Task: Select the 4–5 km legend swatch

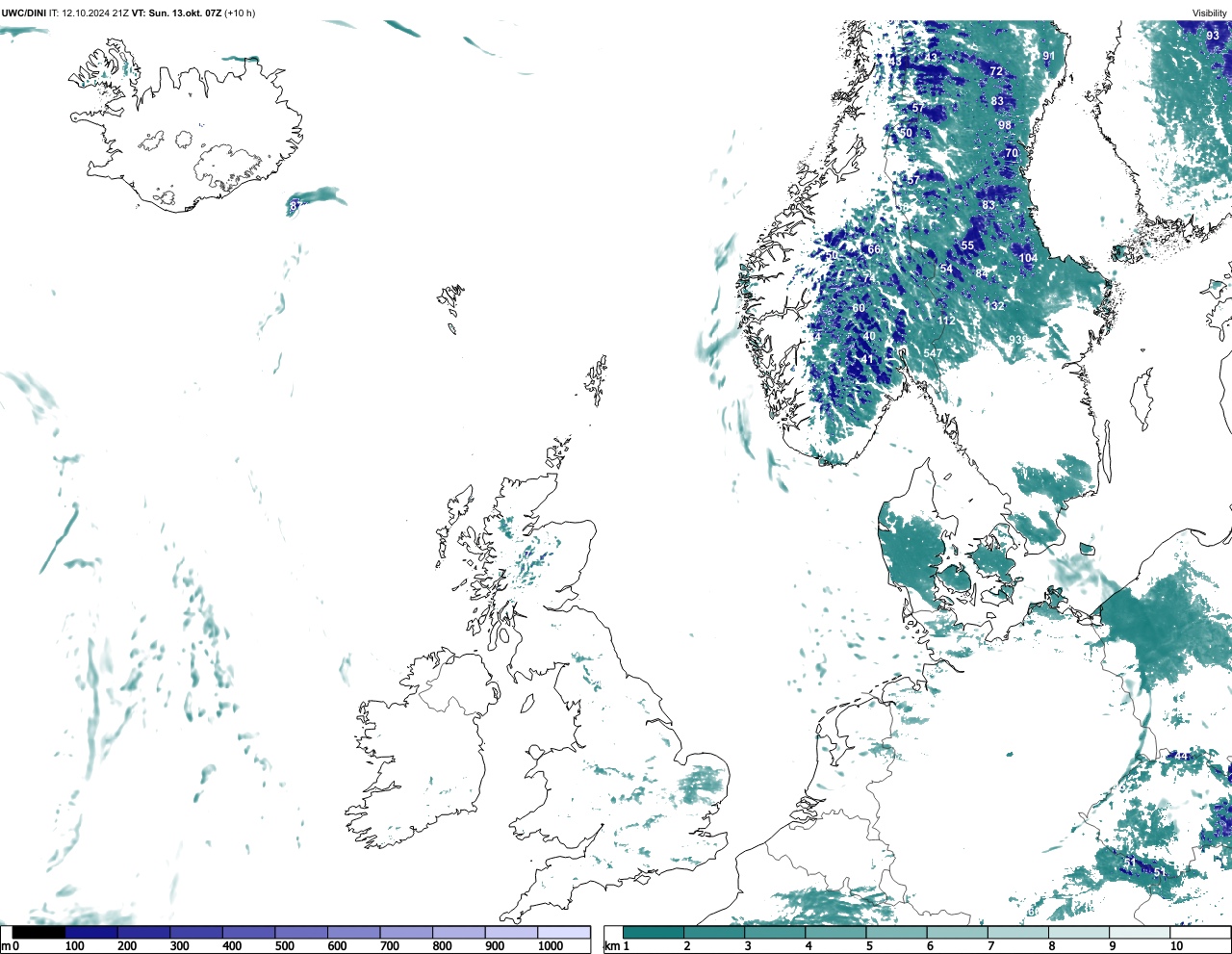Action: point(835,932)
